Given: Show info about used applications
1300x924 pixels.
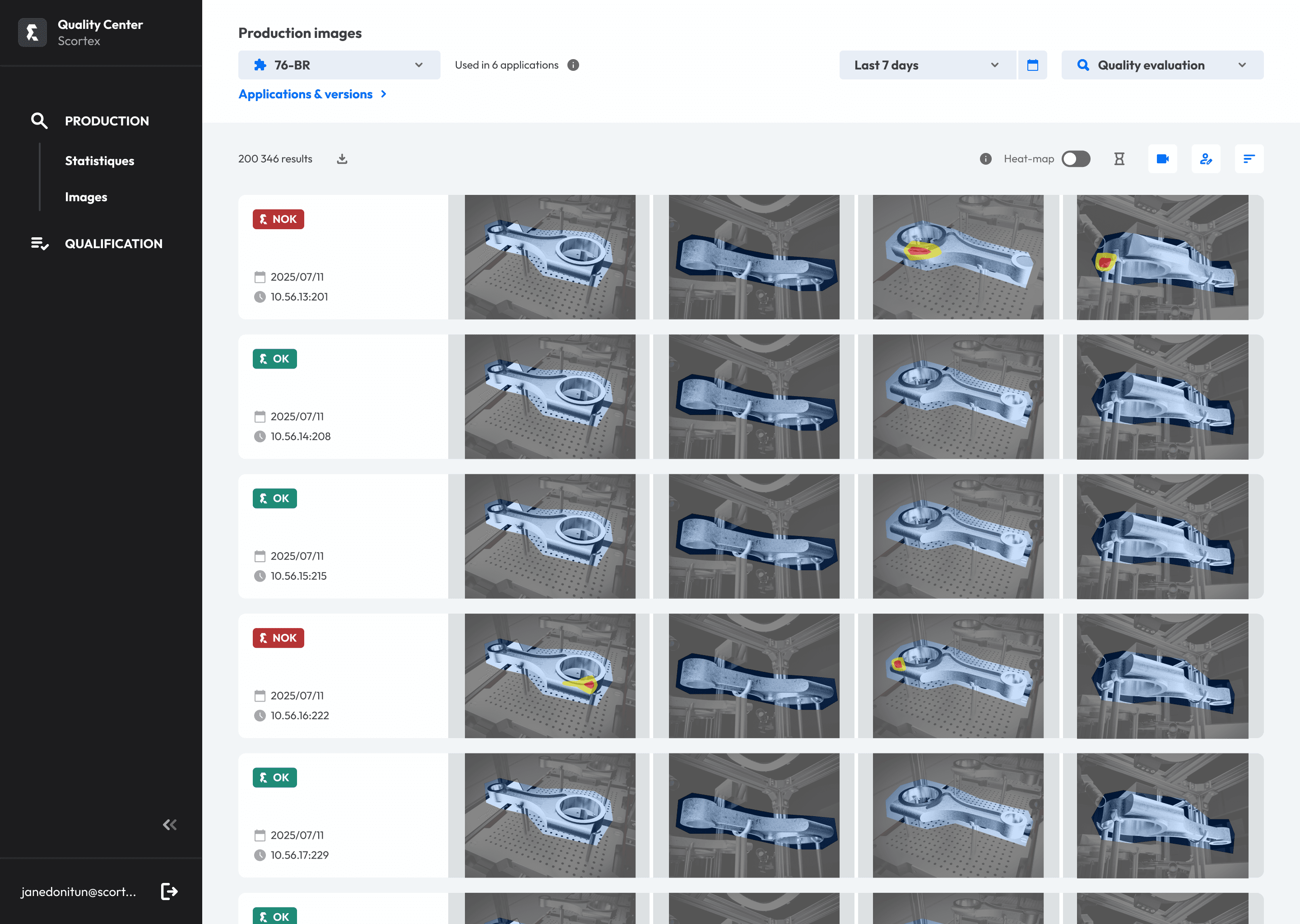Looking at the screenshot, I should pos(573,65).
